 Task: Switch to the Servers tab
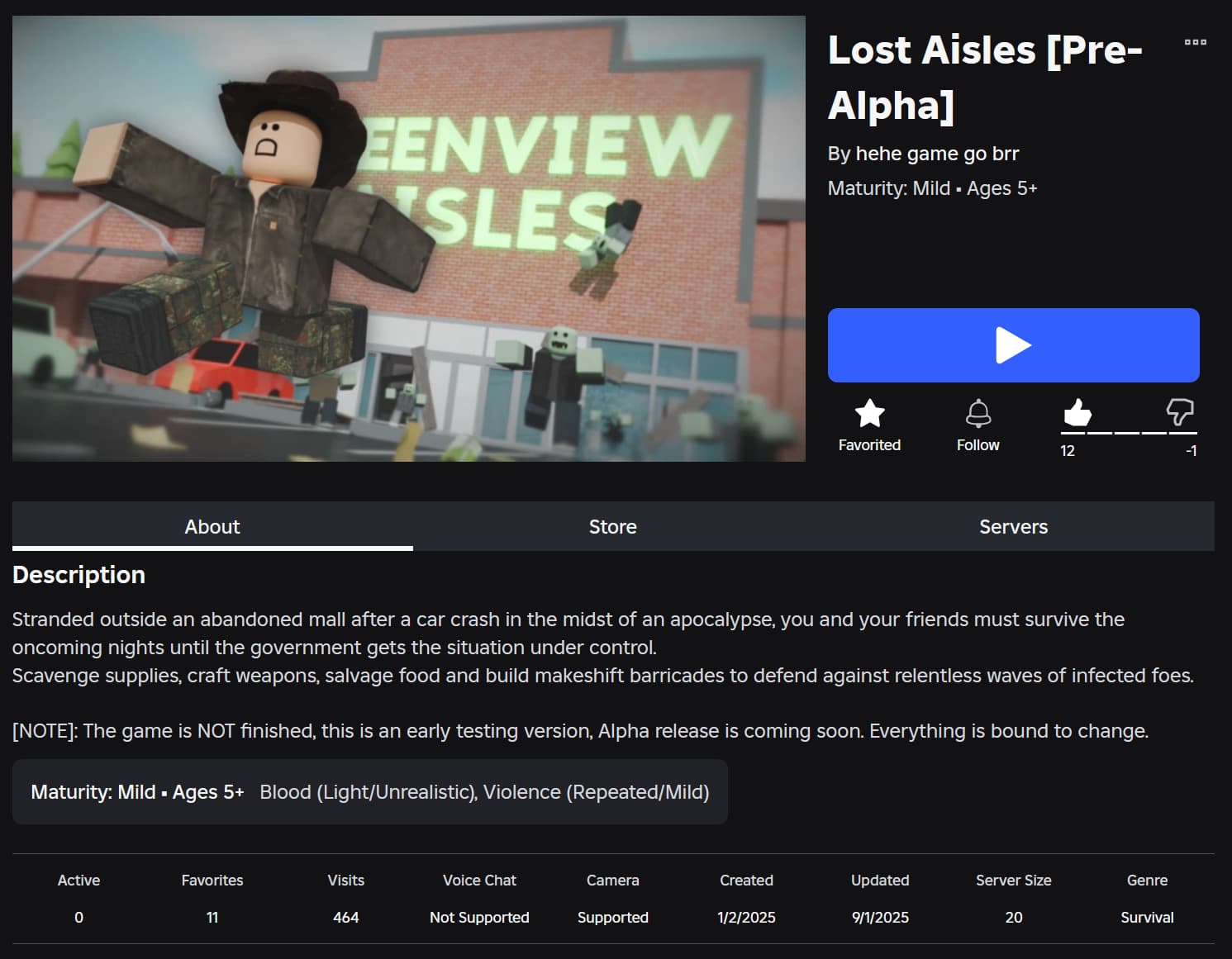[1014, 526]
